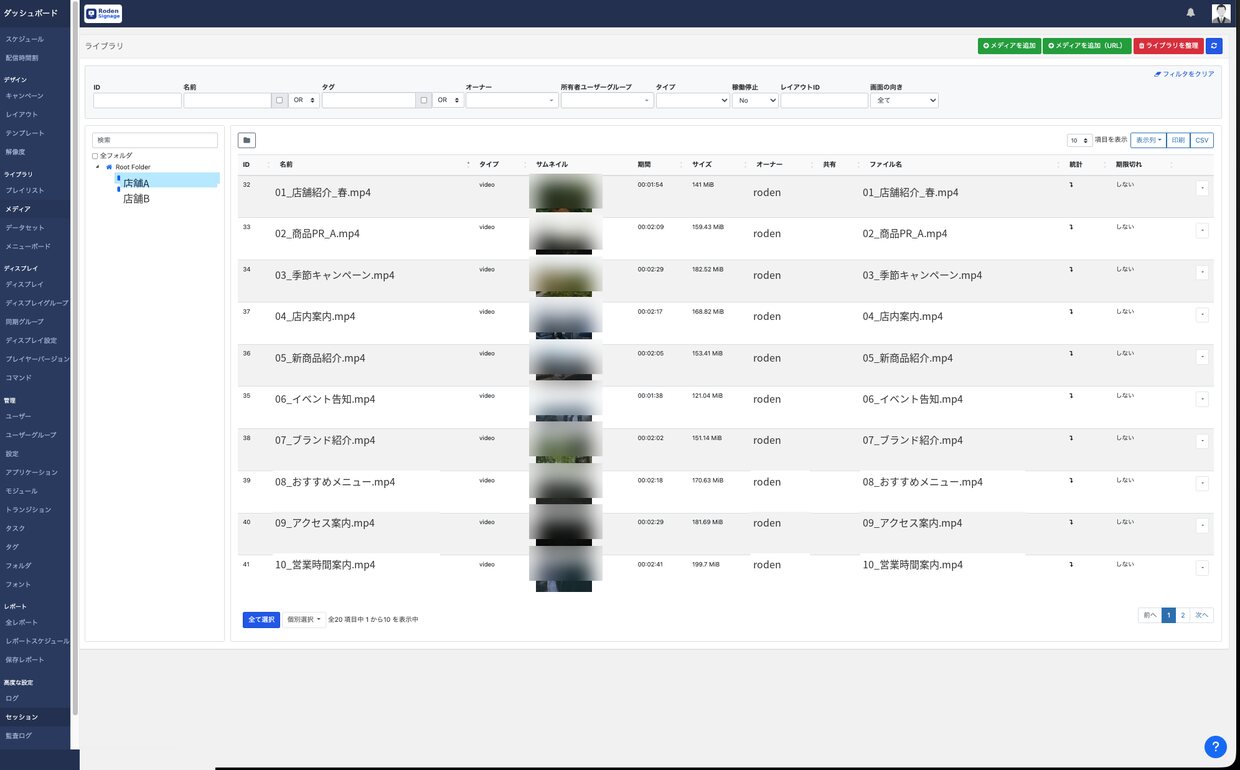Viewport: 1240px width, 770px height.
Task: Open the タグ OR logic dropdown
Action: (x=448, y=100)
